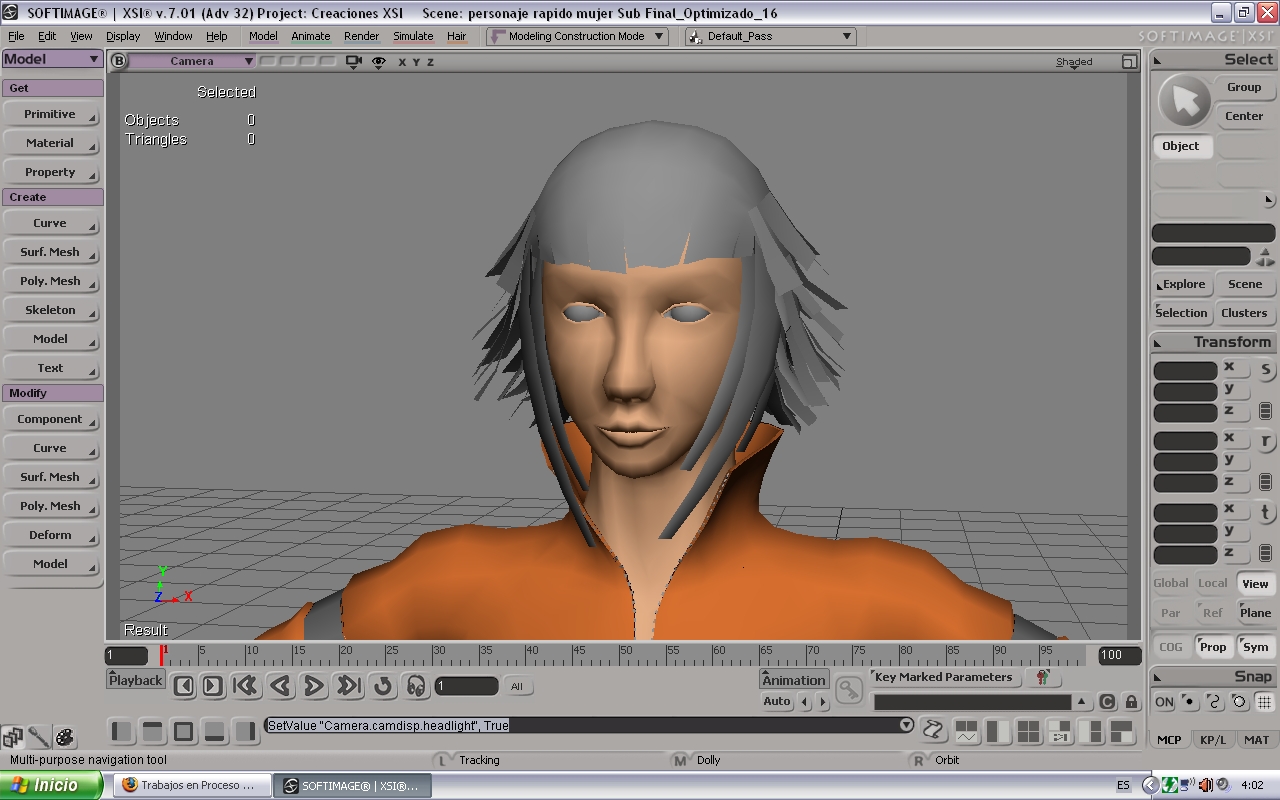The image size is (1280, 800).
Task: Enable snap to points icon
Action: point(1189,702)
